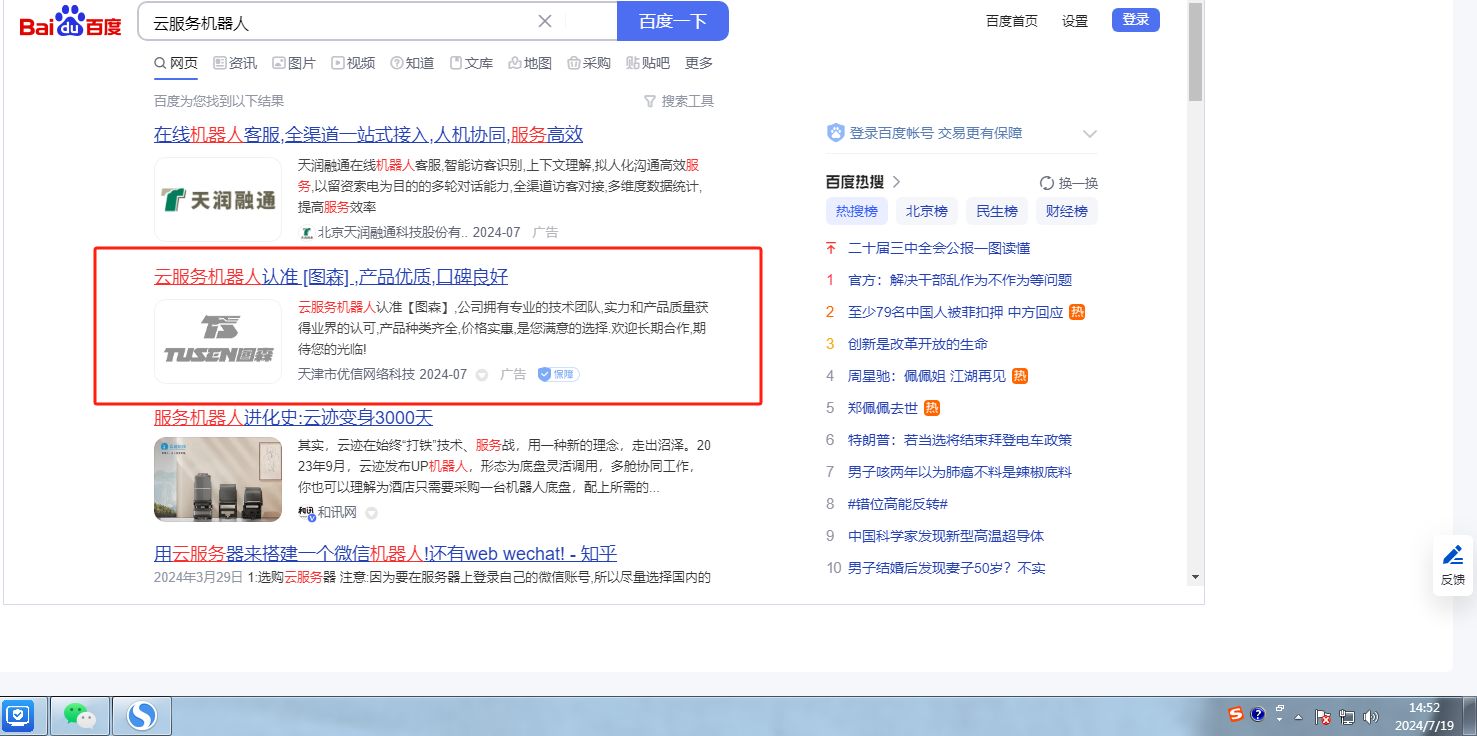The width and height of the screenshot is (1477, 736).
Task: Open hot search 周星驰：佩佩姐 江湖再见
Action: coord(927,376)
